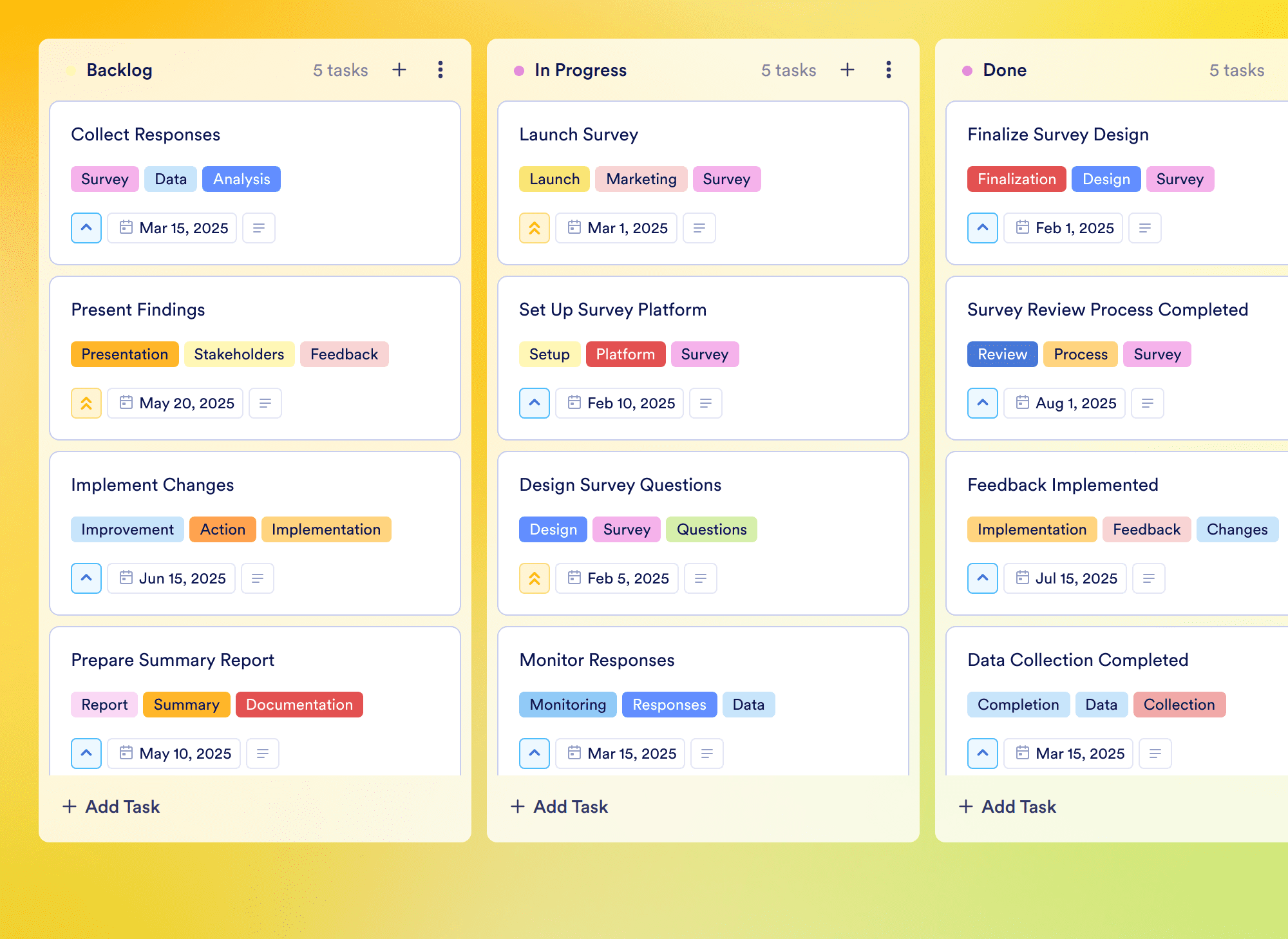Select the orange Presentation tag
The width and height of the screenshot is (1288, 939).
point(125,354)
